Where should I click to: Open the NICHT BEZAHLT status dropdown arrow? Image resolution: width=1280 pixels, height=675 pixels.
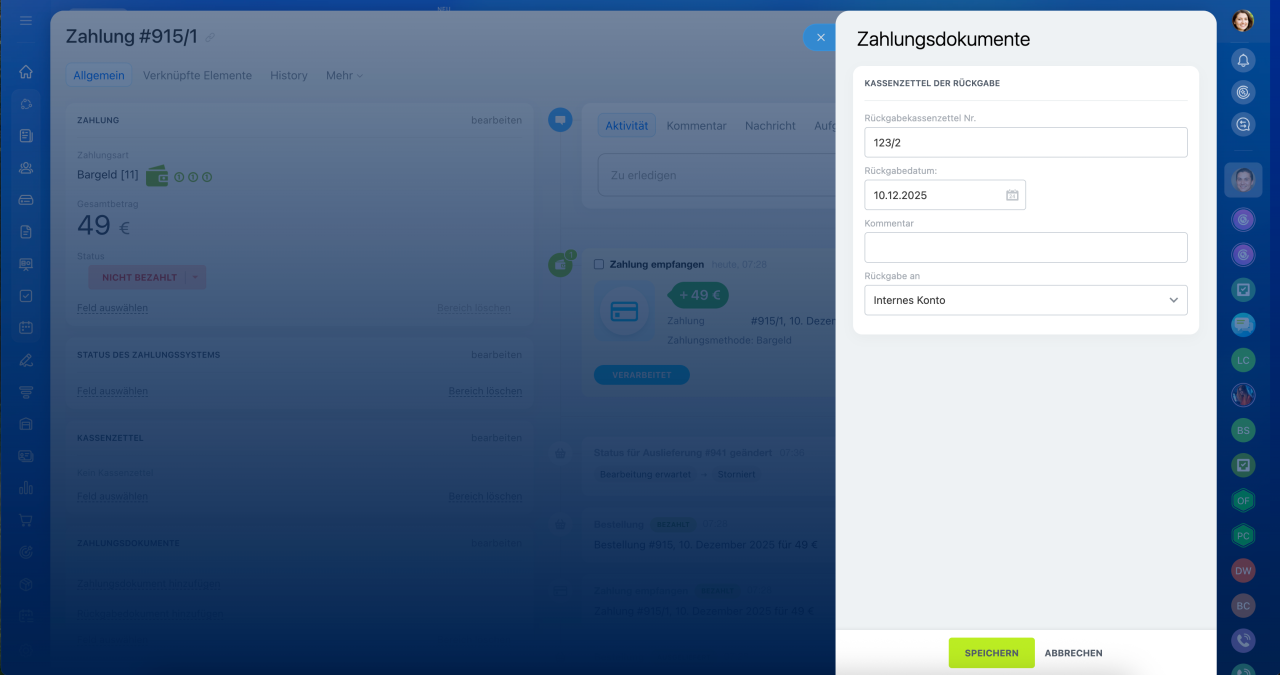[x=196, y=277]
